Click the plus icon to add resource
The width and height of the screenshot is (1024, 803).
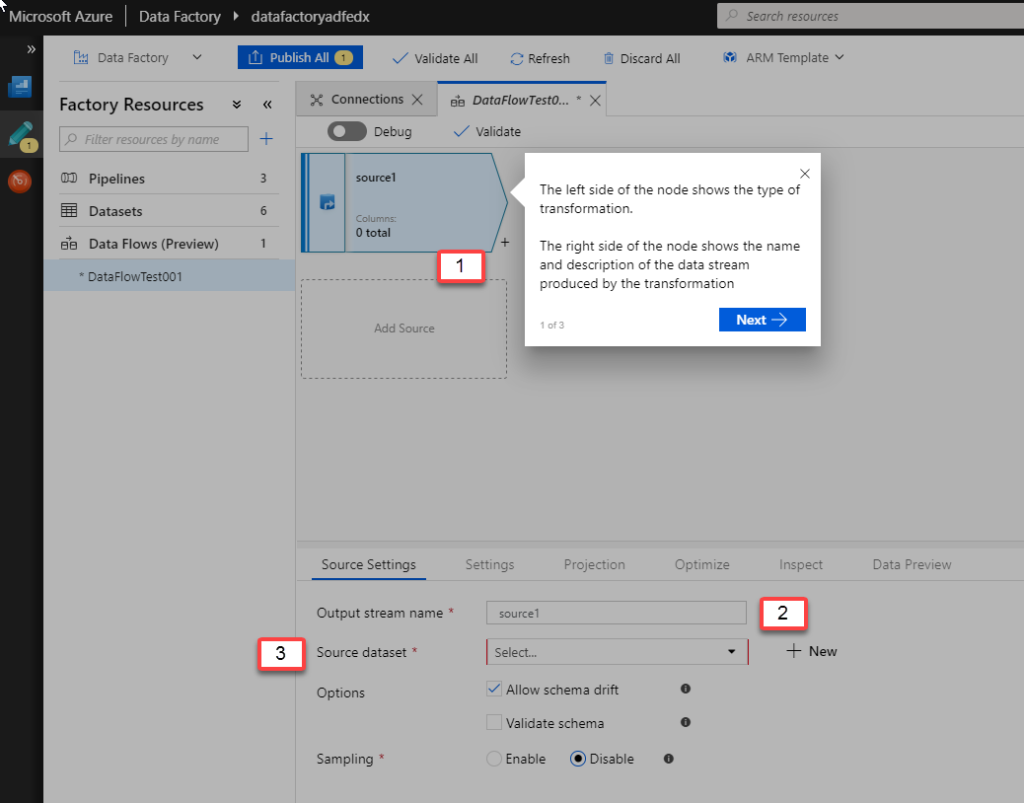[x=266, y=138]
